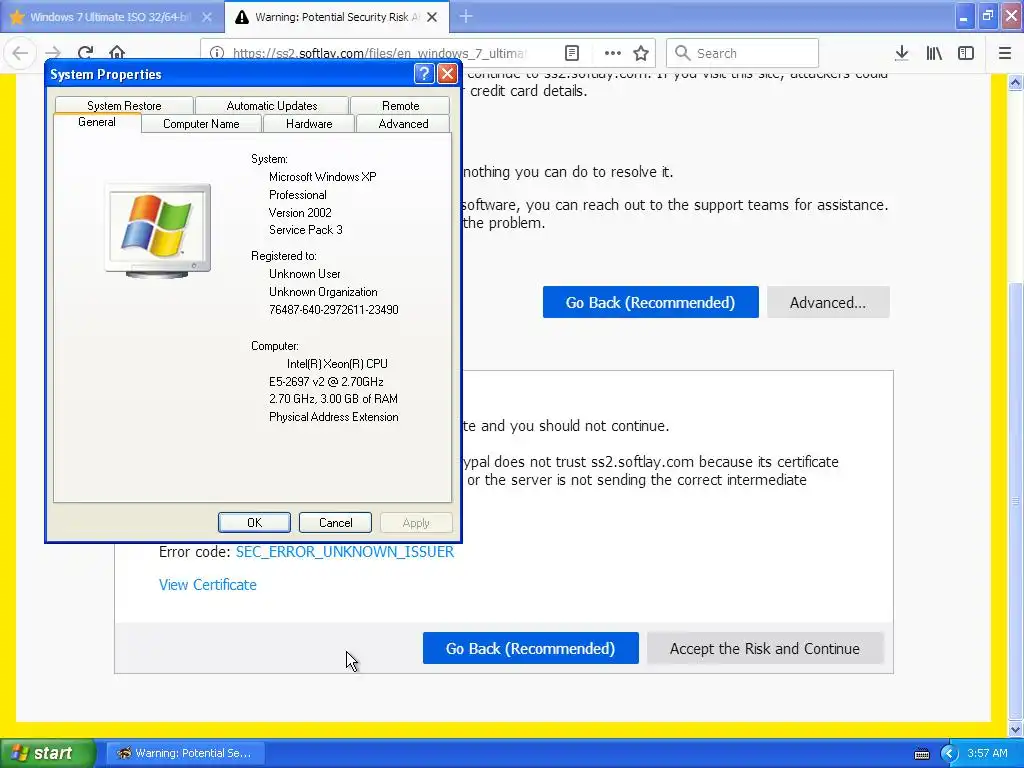
Task: Click the Advanced... button on warning page
Action: [828, 302]
